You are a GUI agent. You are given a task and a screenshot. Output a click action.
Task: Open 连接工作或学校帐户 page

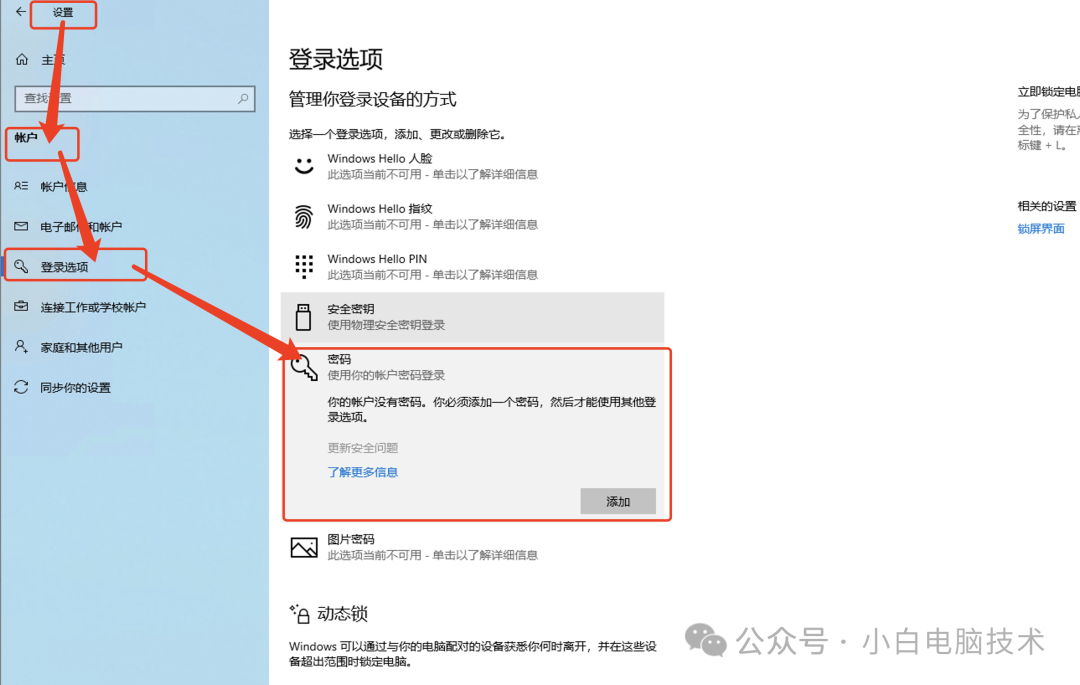(x=93, y=307)
